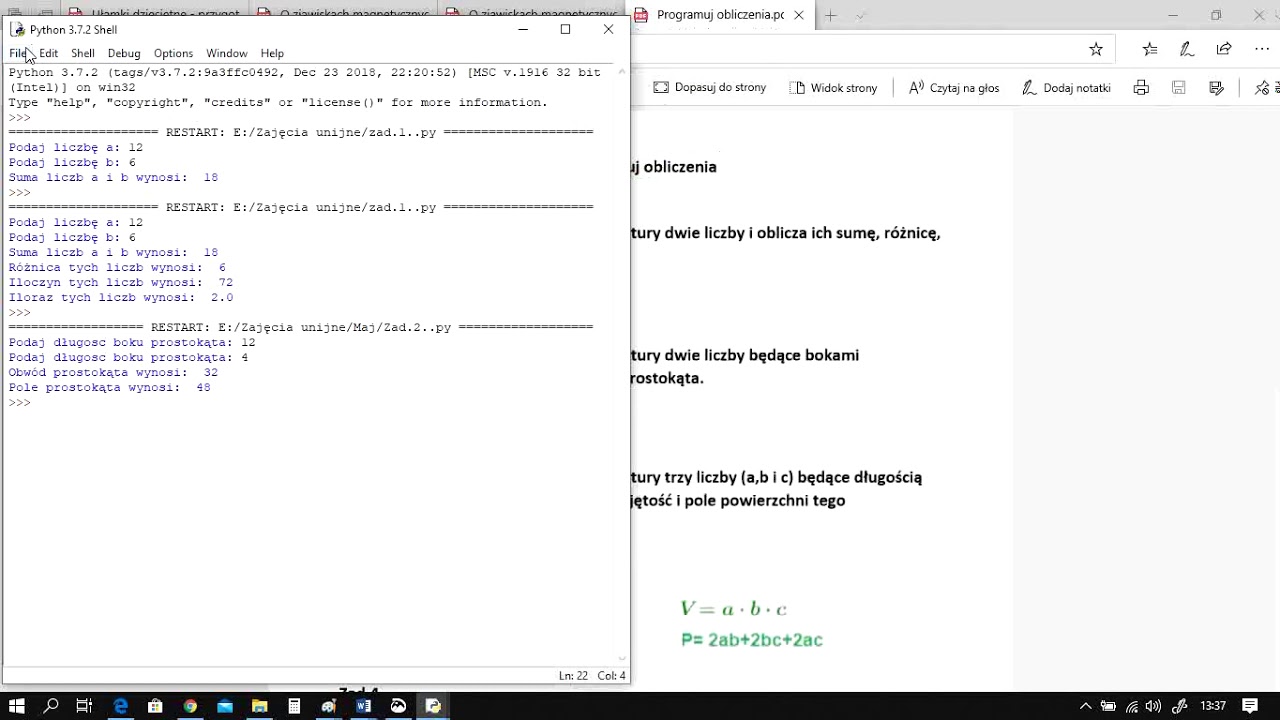The height and width of the screenshot is (720, 1280).
Task: Open File Explorer from taskbar
Action: pos(260,706)
